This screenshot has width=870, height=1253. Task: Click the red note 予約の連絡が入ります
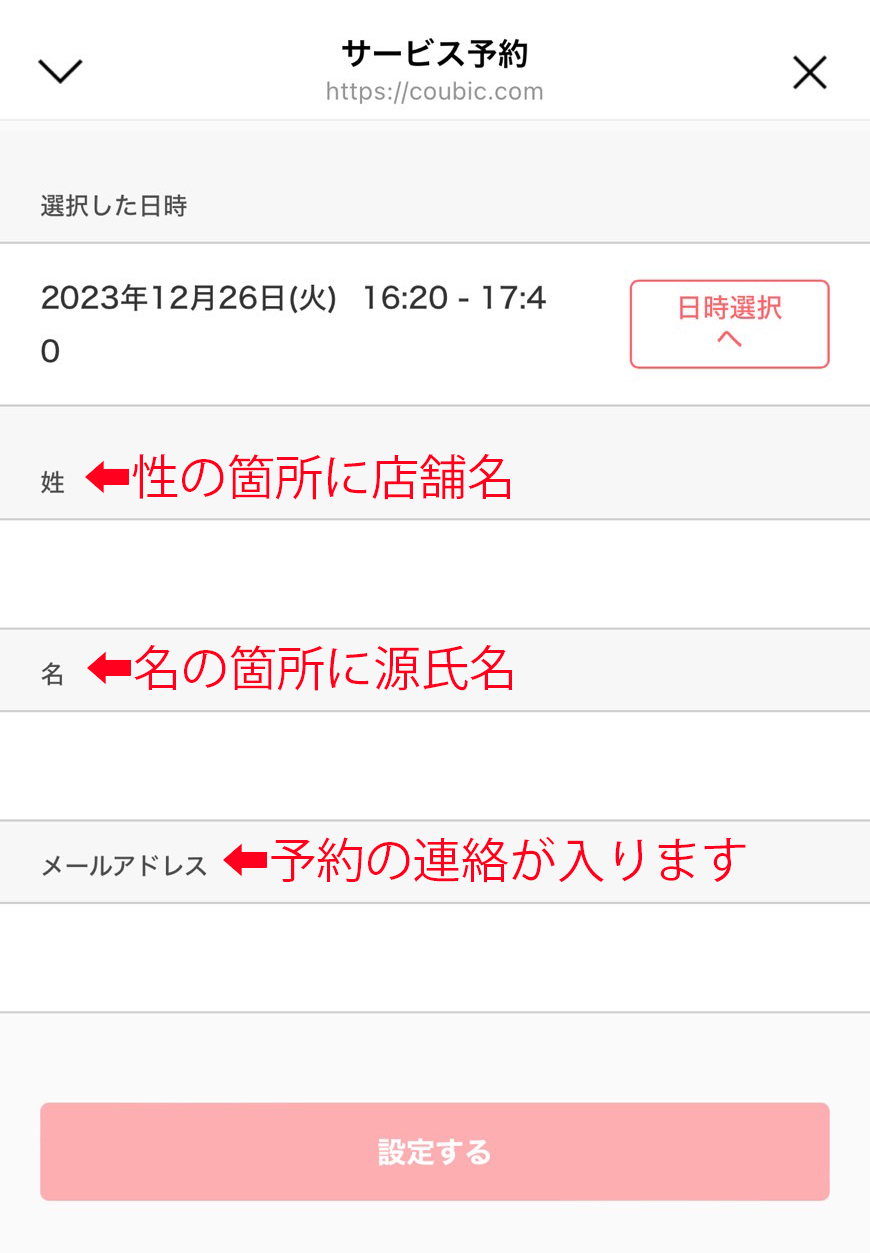tap(510, 860)
